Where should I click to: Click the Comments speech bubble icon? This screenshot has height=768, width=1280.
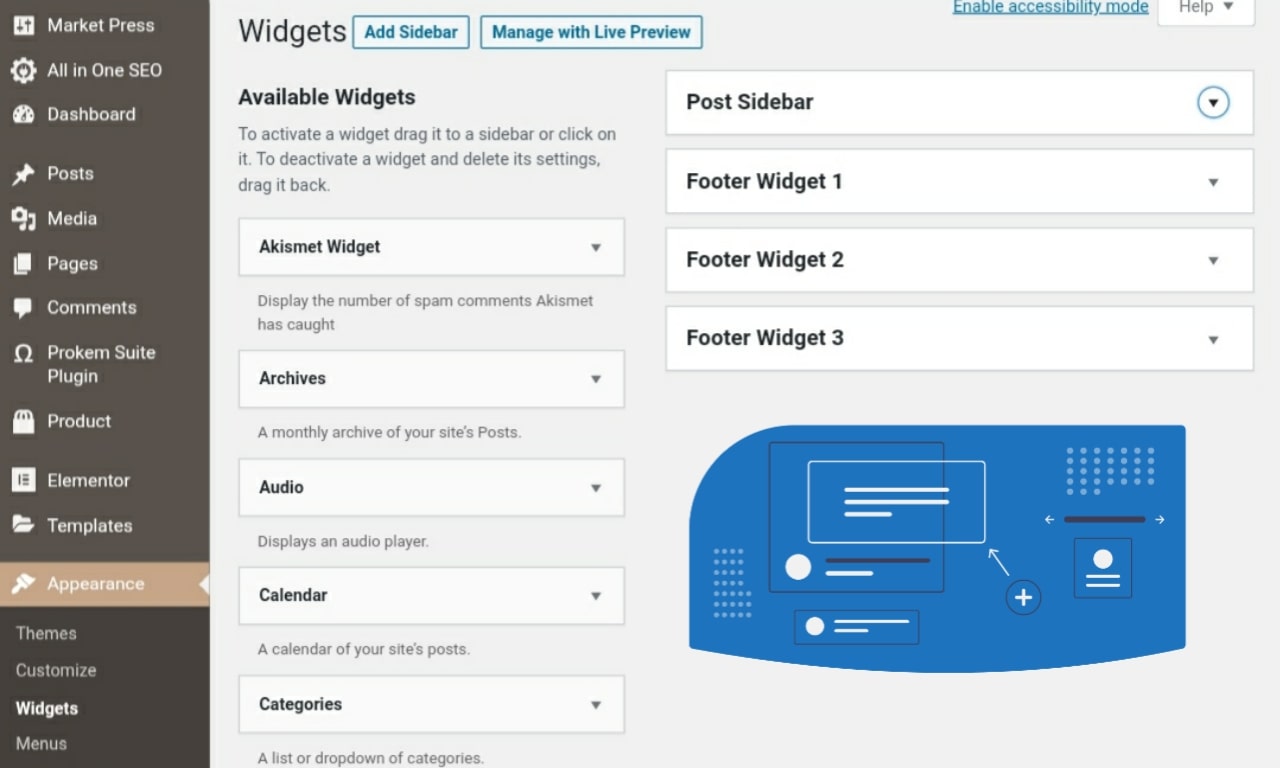23,308
